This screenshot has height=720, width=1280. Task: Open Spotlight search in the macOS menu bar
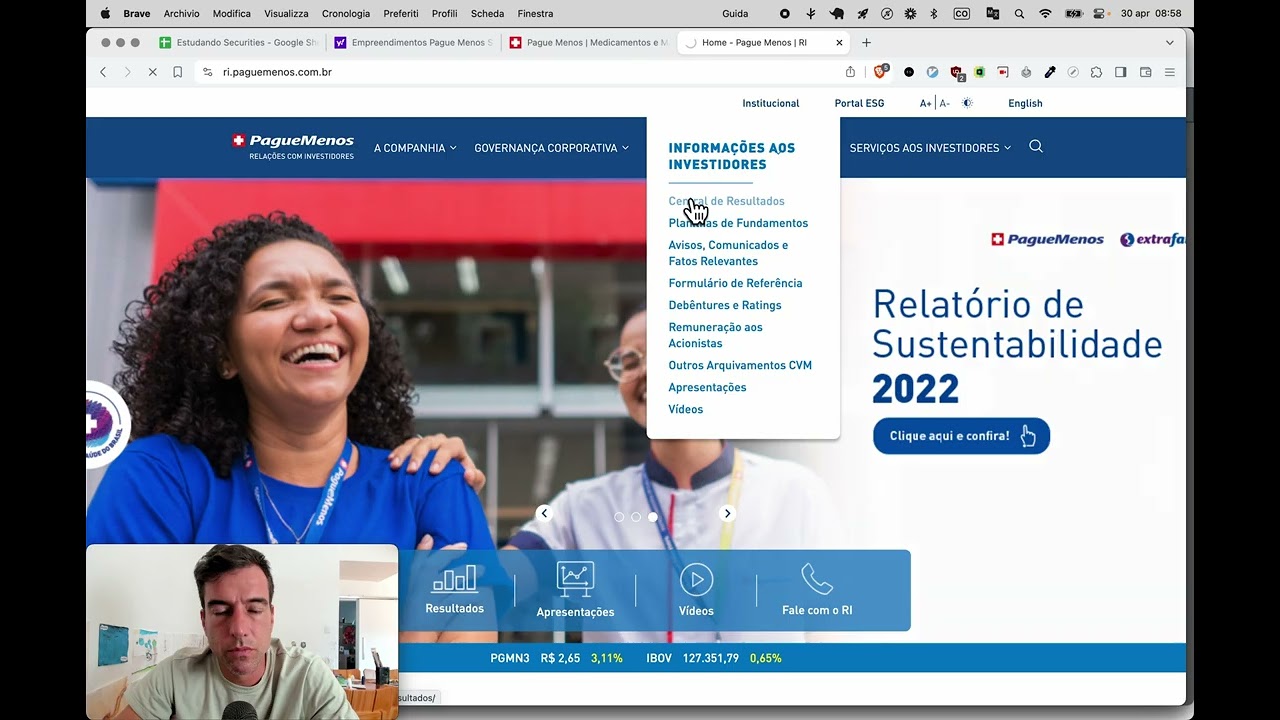pos(1019,14)
